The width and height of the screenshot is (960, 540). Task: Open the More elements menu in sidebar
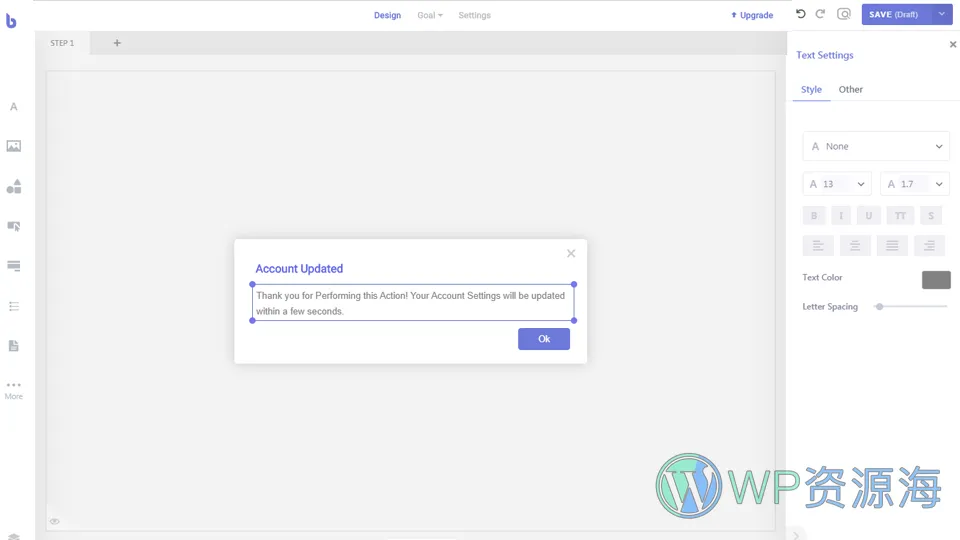(x=13, y=389)
